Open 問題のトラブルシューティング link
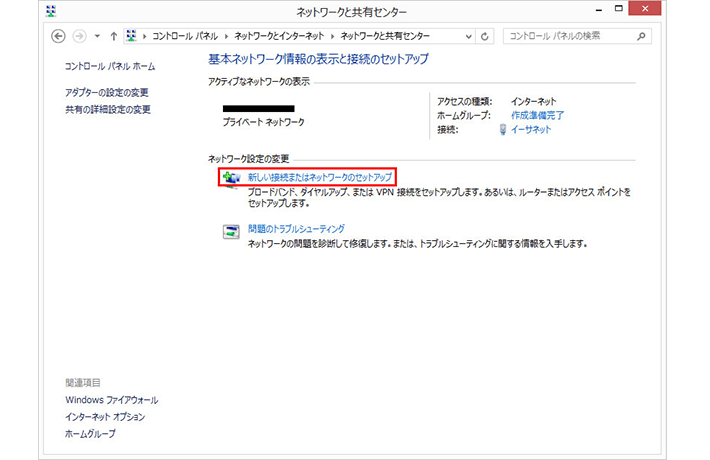 pyautogui.click(x=296, y=229)
